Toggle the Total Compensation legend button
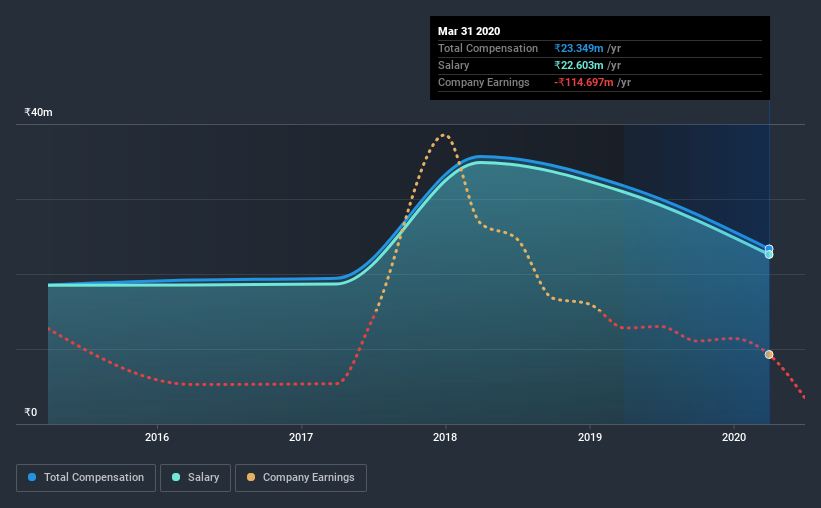Image resolution: width=821 pixels, height=508 pixels. 86,478
